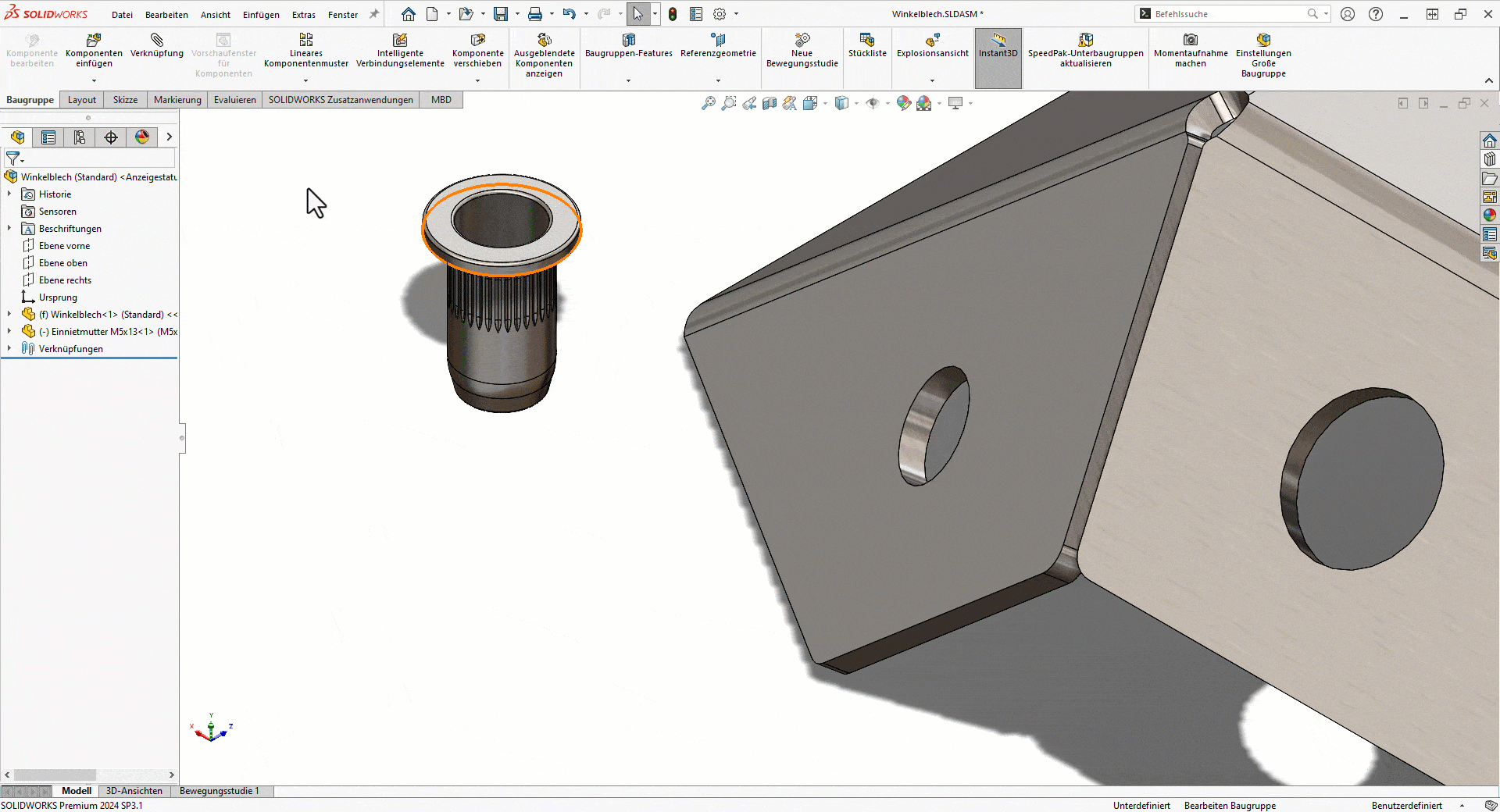1500x812 pixels.
Task: Open the Stückliste tool
Action: pyautogui.click(x=866, y=47)
